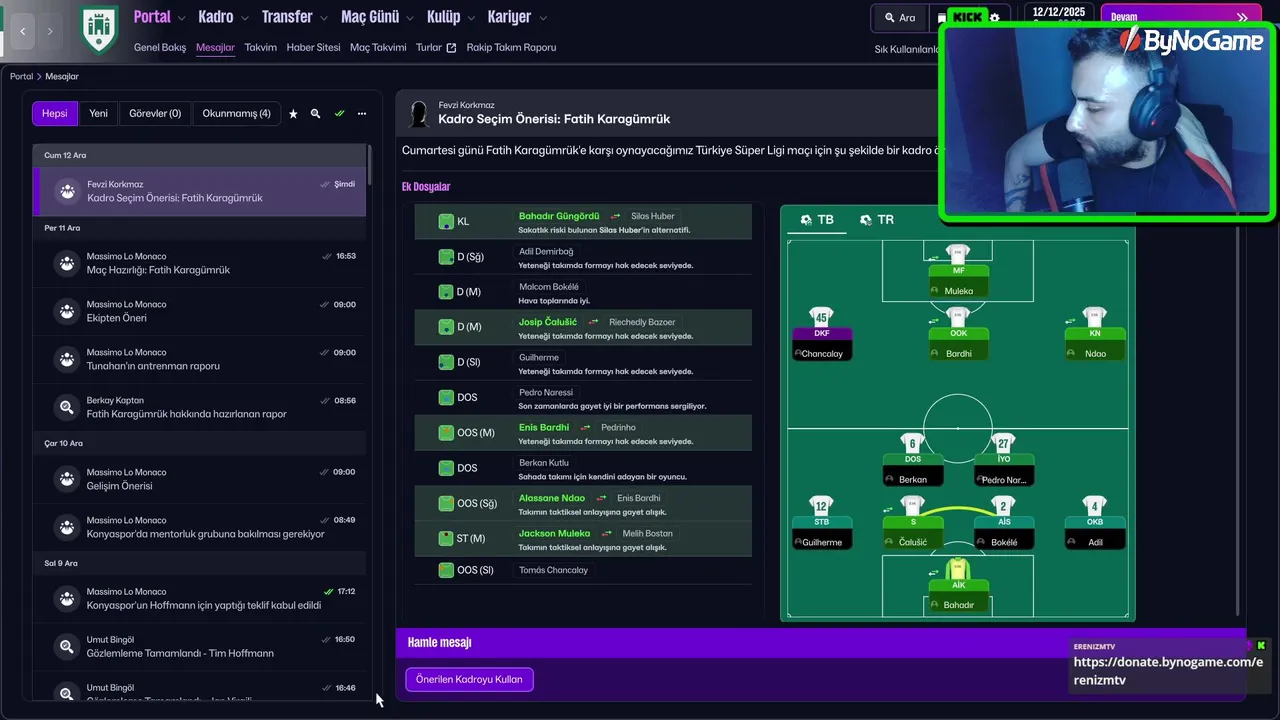
Task: Select the TB pitch view tab
Action: point(816,219)
